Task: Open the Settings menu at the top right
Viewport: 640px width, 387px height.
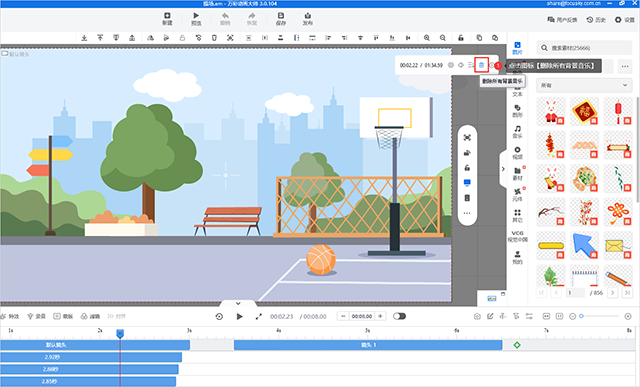Action: click(x=625, y=20)
